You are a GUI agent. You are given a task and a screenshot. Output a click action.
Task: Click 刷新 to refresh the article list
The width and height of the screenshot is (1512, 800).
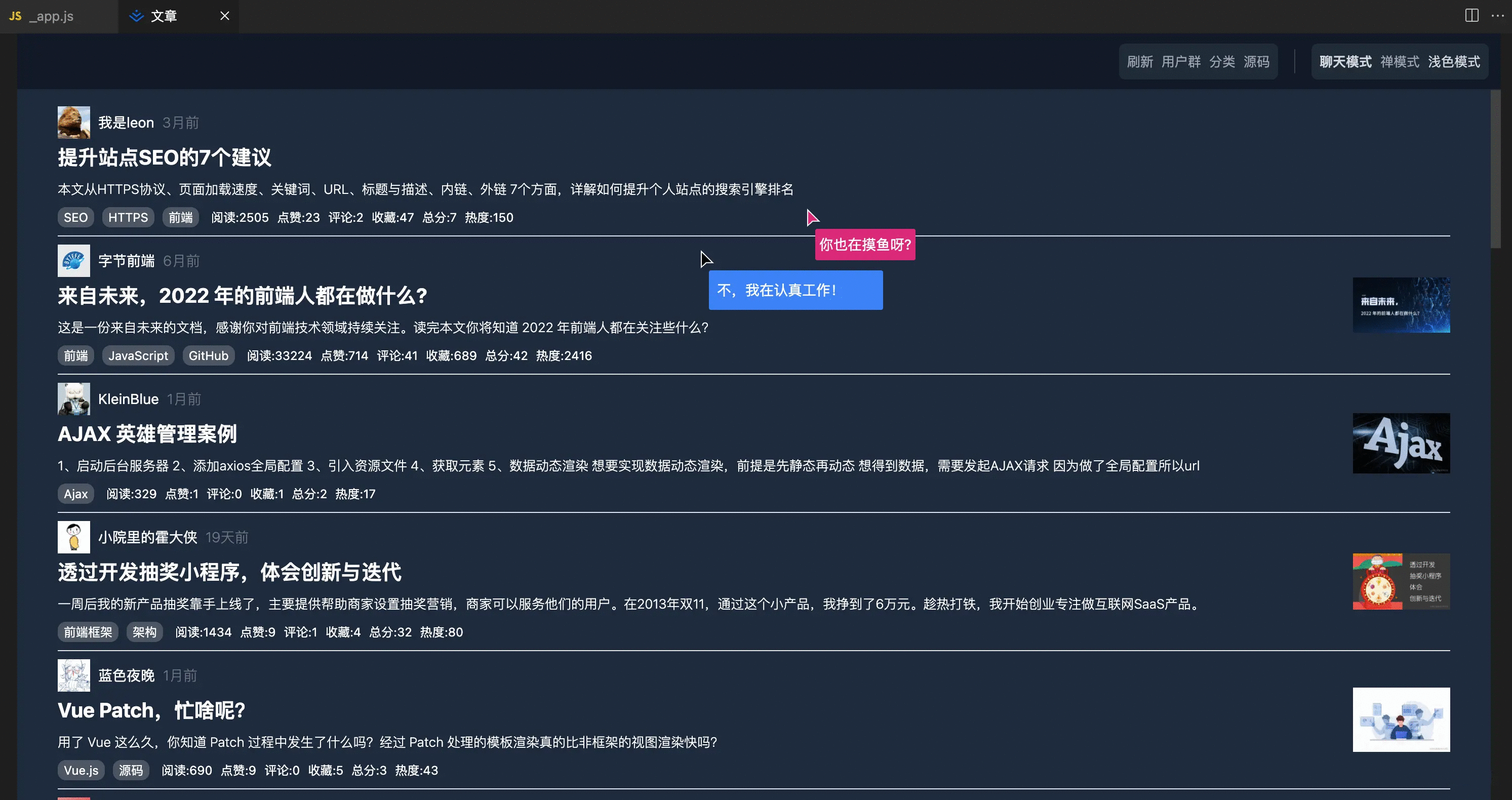[x=1139, y=61]
